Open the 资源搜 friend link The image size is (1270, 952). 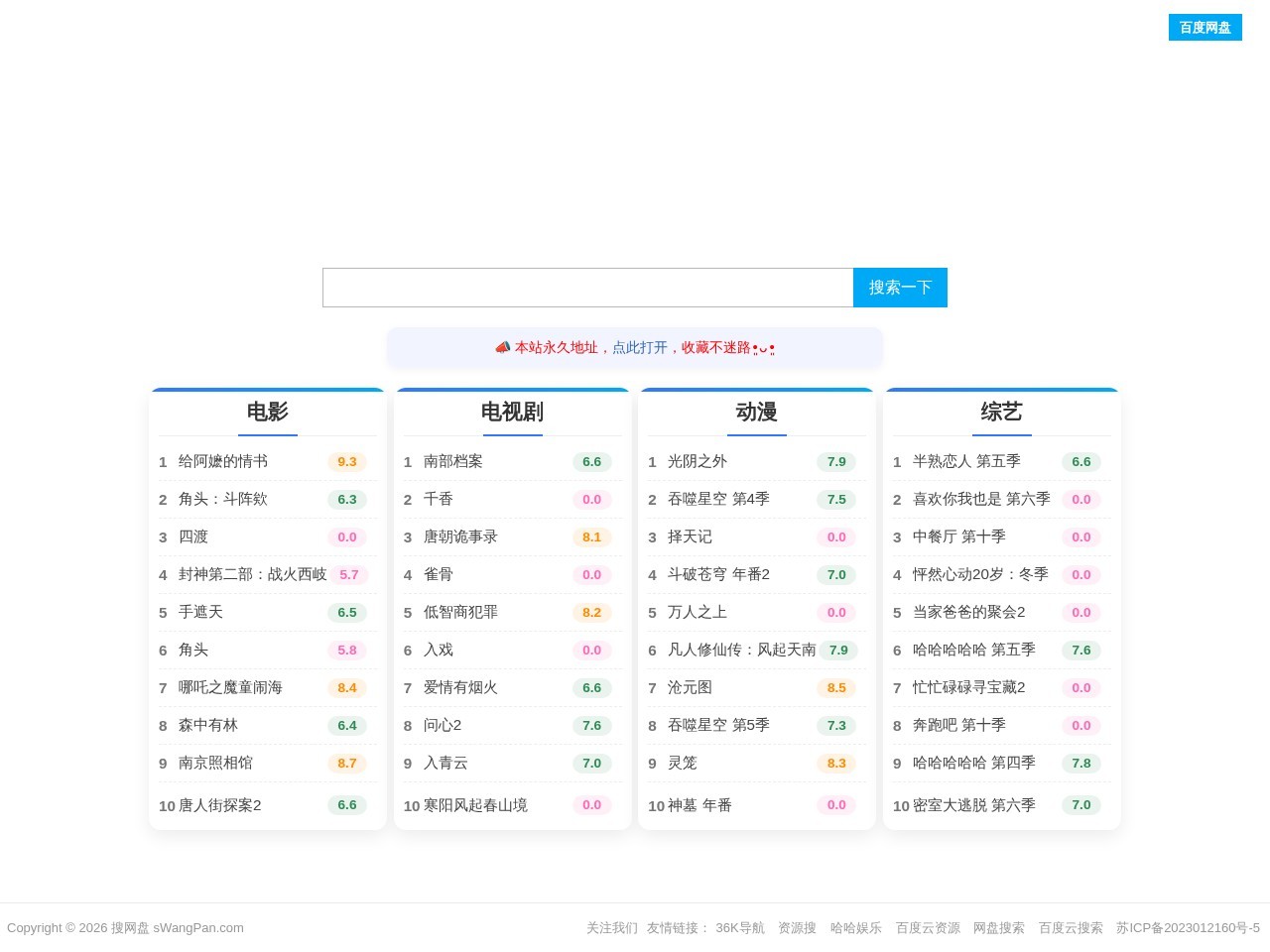[797, 928]
